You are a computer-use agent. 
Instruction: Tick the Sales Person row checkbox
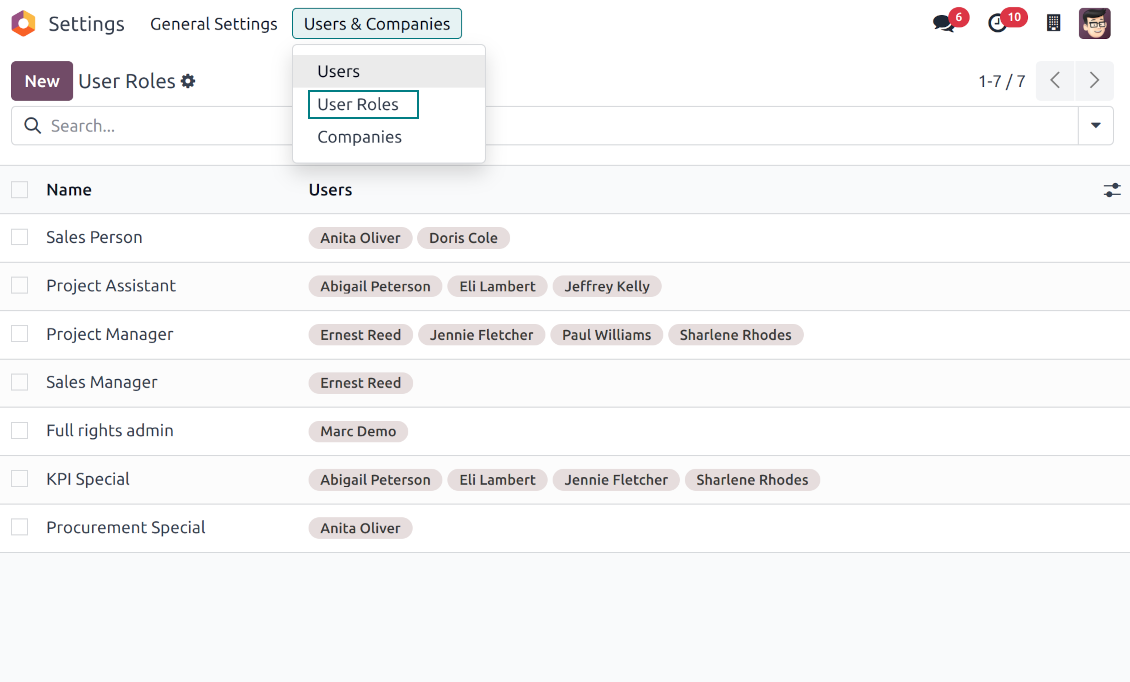click(20, 237)
